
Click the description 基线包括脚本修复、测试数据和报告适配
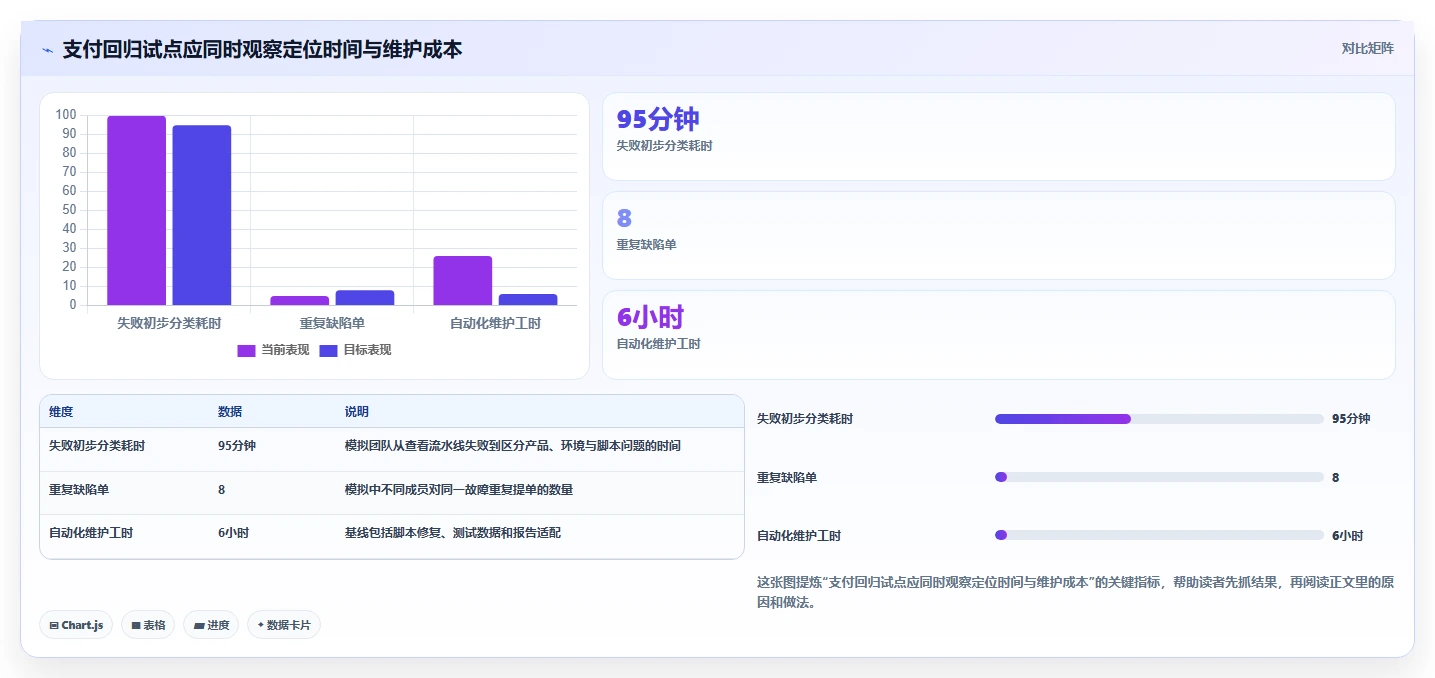tap(453, 533)
